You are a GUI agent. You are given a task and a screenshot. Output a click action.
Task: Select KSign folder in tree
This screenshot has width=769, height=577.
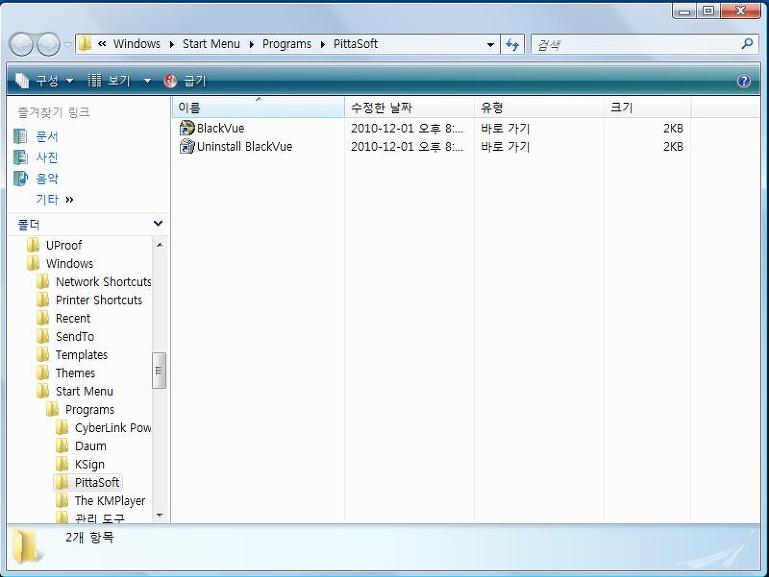click(89, 464)
